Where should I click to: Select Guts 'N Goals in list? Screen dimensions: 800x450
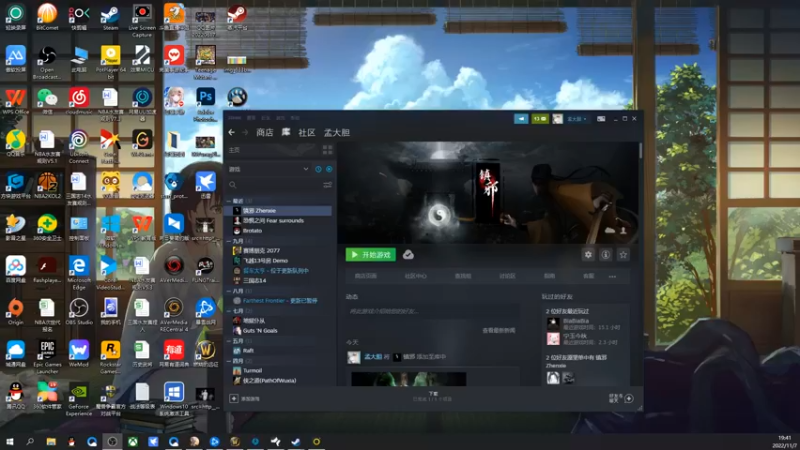pos(260,331)
